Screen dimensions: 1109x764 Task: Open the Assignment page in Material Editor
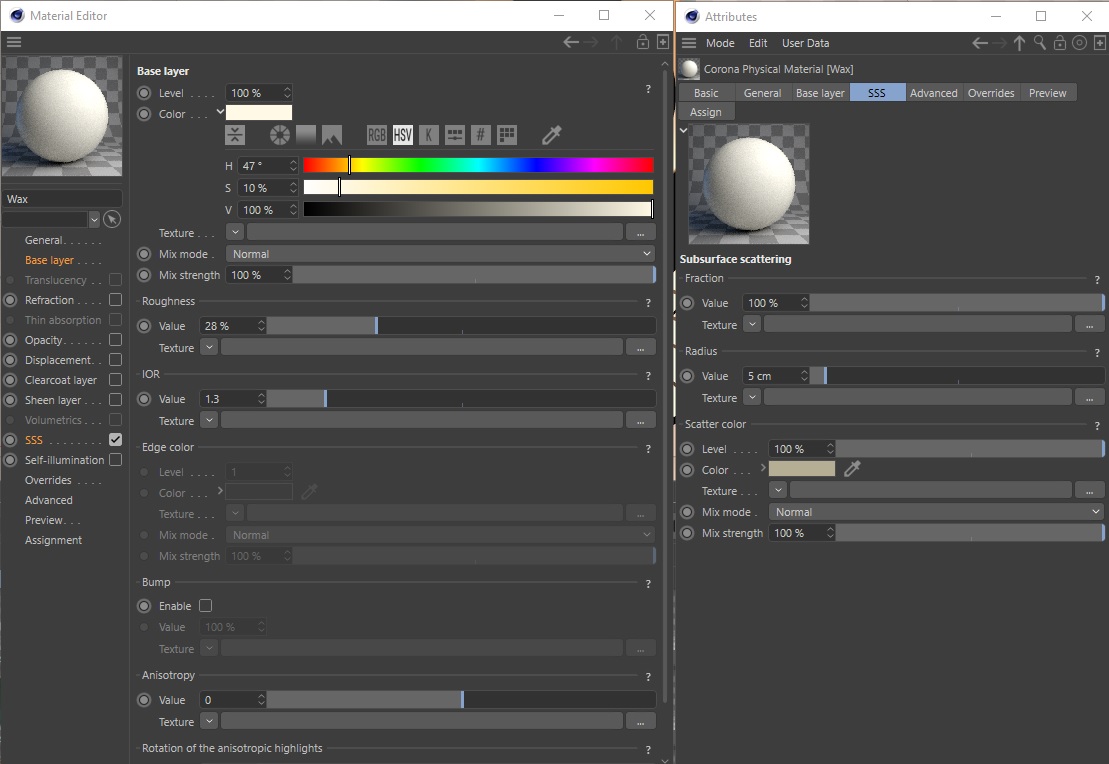pos(53,540)
